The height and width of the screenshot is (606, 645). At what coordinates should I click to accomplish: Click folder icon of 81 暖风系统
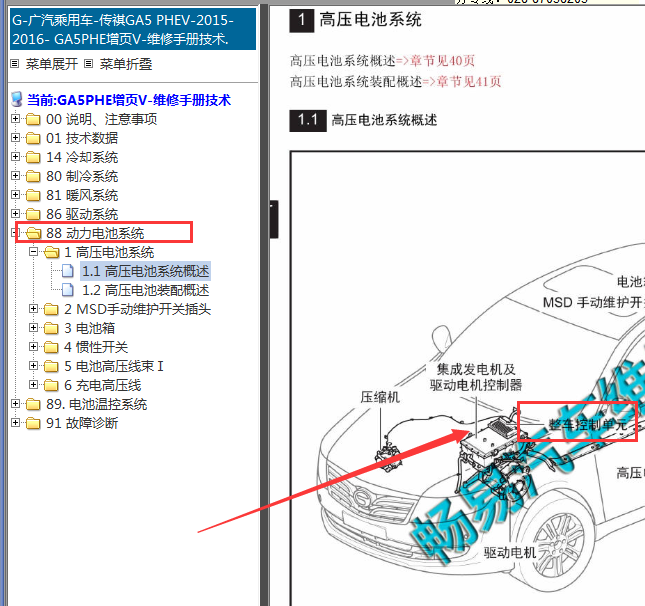click(x=33, y=195)
